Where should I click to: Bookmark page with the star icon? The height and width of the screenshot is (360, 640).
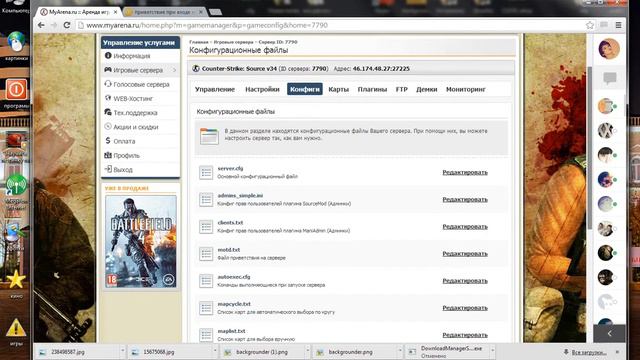[590, 25]
